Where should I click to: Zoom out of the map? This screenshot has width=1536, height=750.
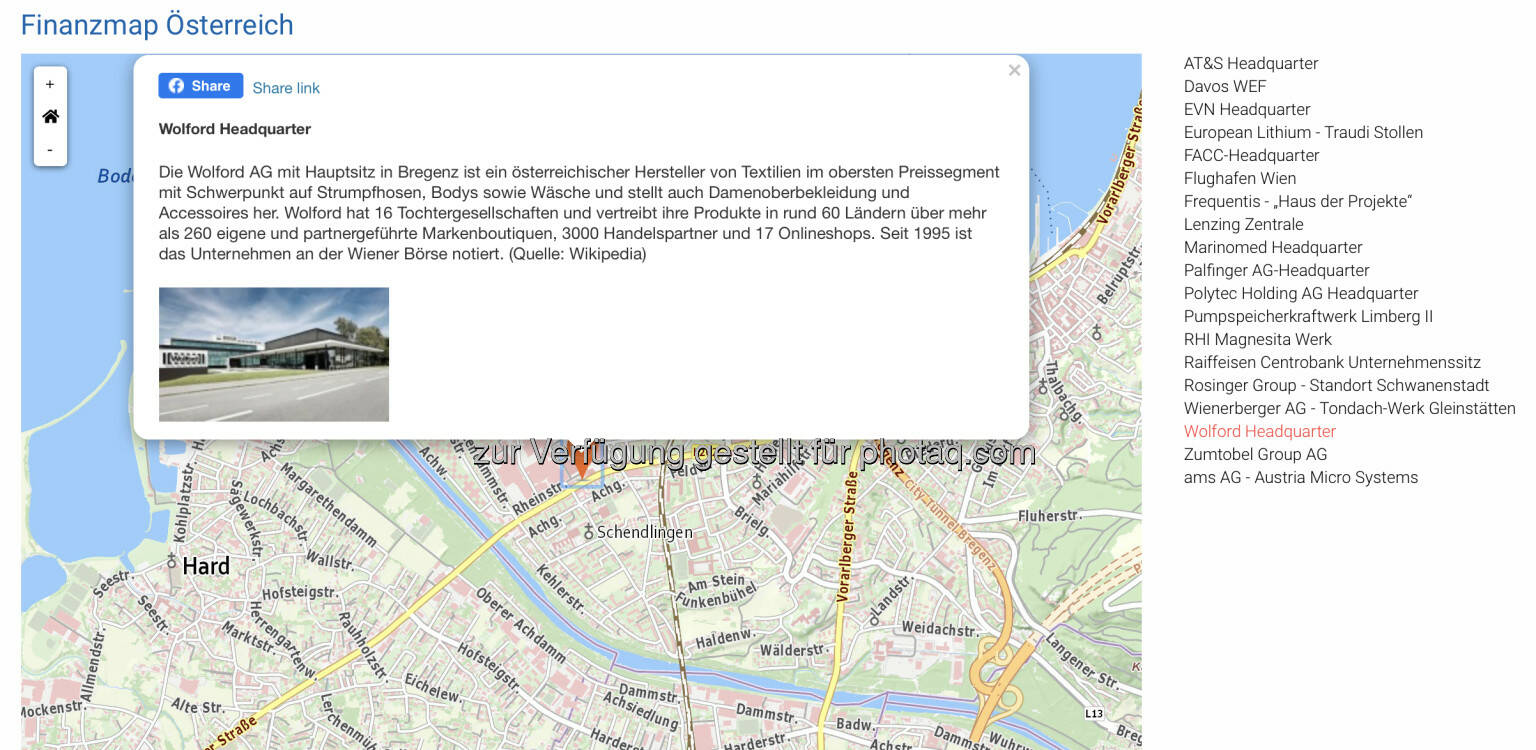coord(50,150)
